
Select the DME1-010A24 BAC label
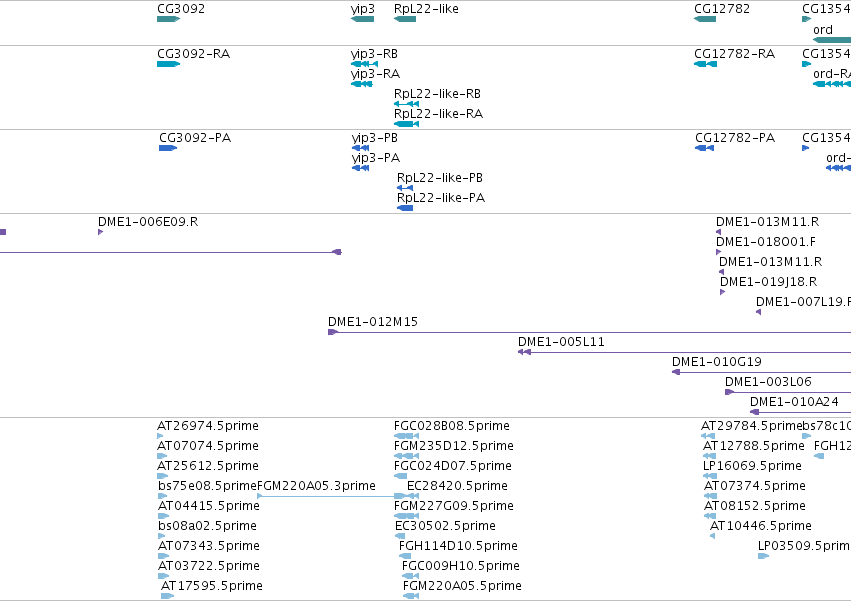(x=794, y=402)
